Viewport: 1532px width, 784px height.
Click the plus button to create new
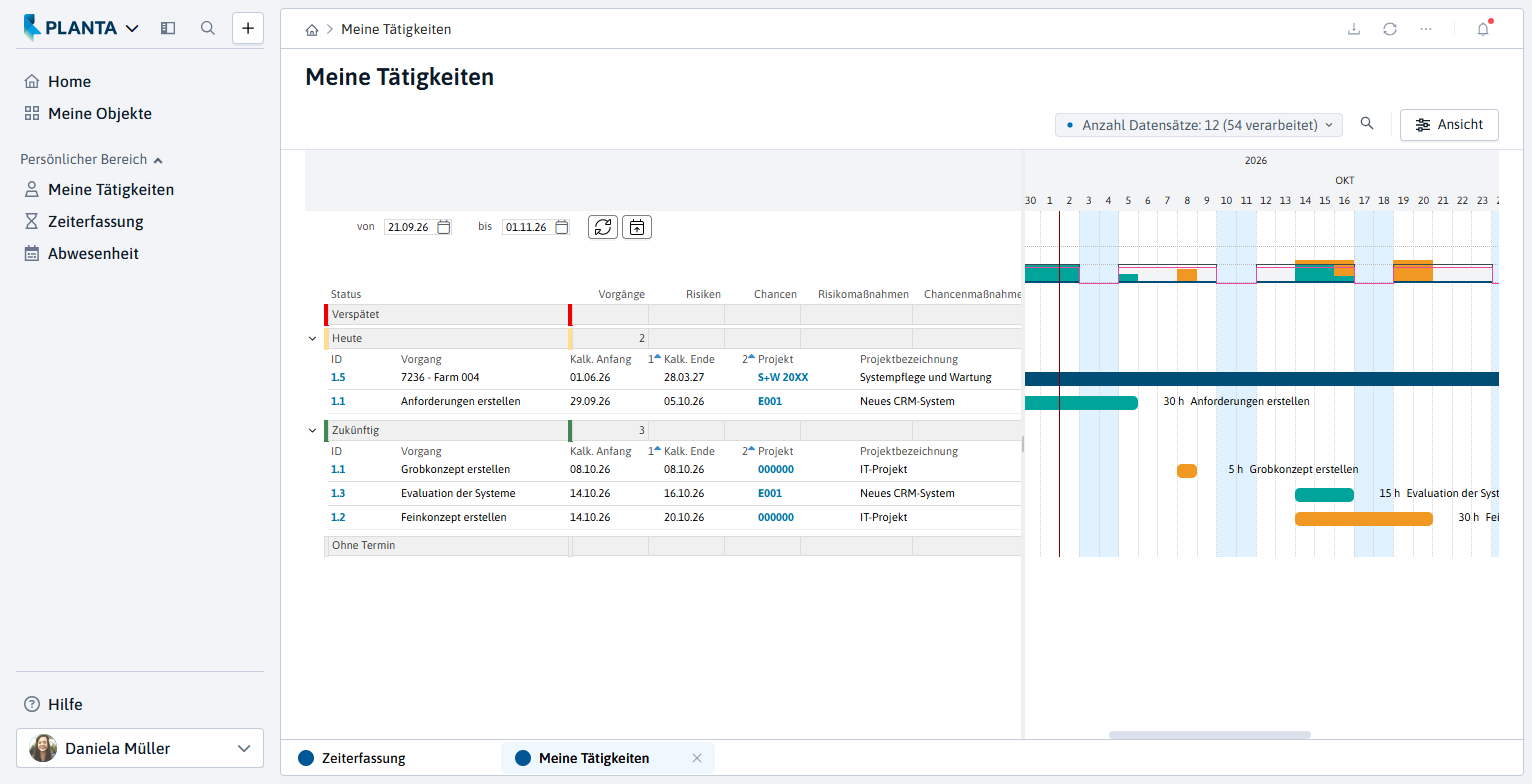coord(248,28)
